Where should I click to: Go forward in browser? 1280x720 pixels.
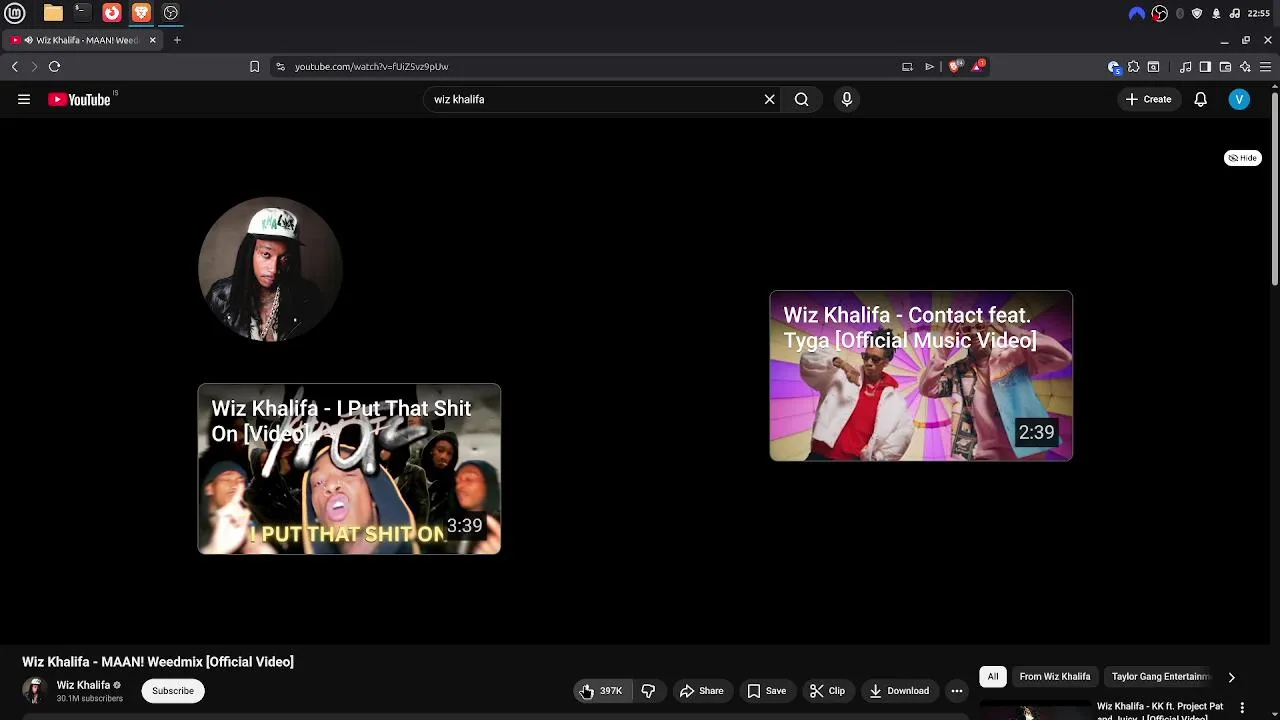(34, 67)
